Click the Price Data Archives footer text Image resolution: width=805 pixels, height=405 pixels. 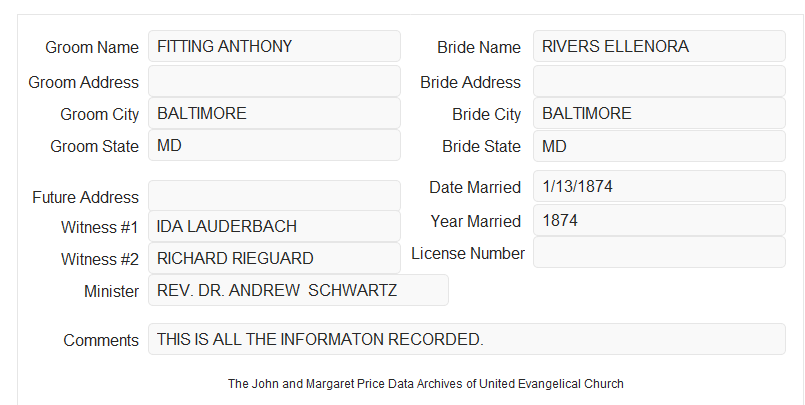point(426,384)
